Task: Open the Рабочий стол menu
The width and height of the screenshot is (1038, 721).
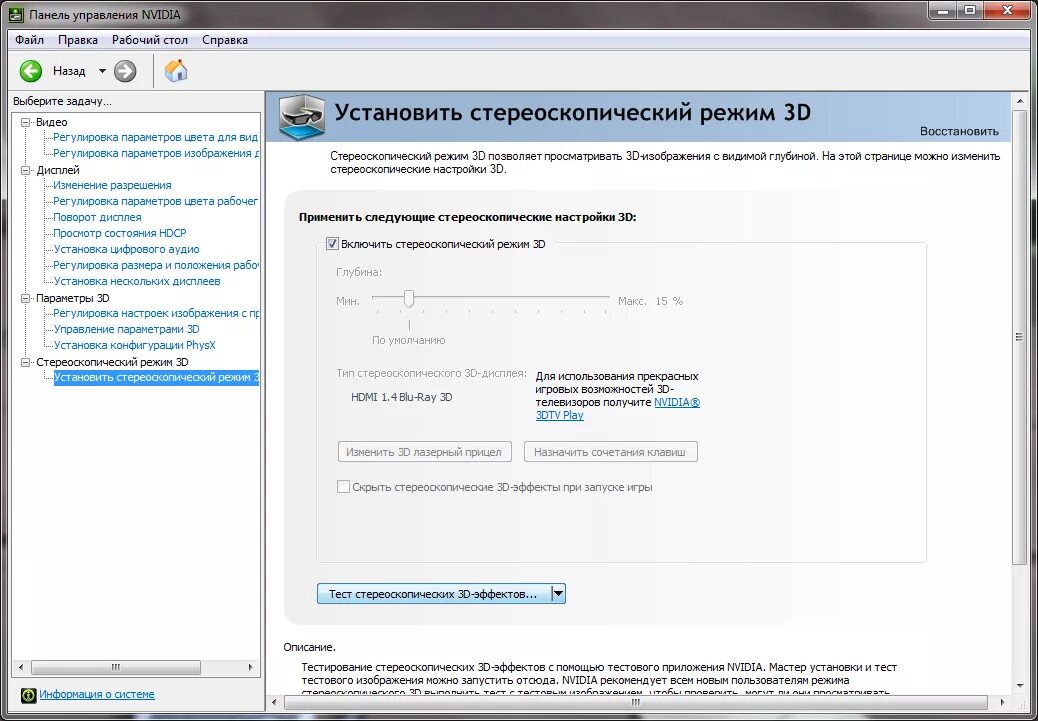Action: pos(150,40)
